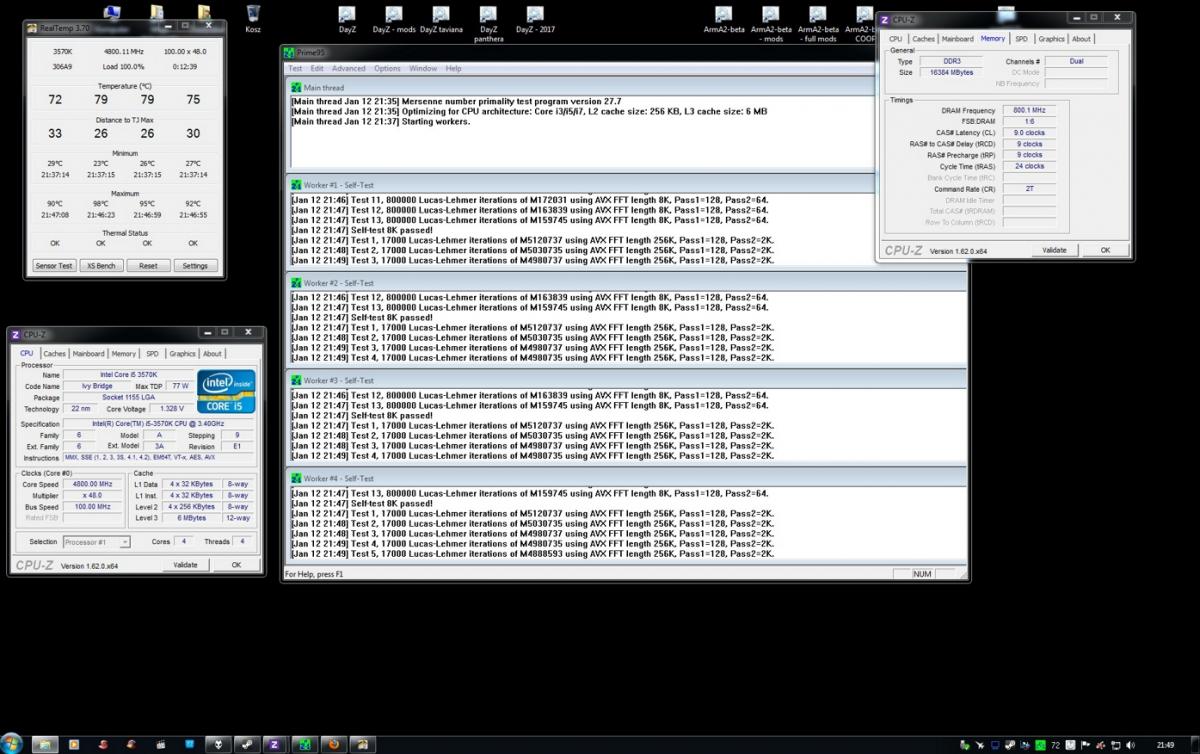This screenshot has height=754, width=1200.
Task: Switch to Graphics tab in upper CPU-Z window
Action: [x=1051, y=39]
